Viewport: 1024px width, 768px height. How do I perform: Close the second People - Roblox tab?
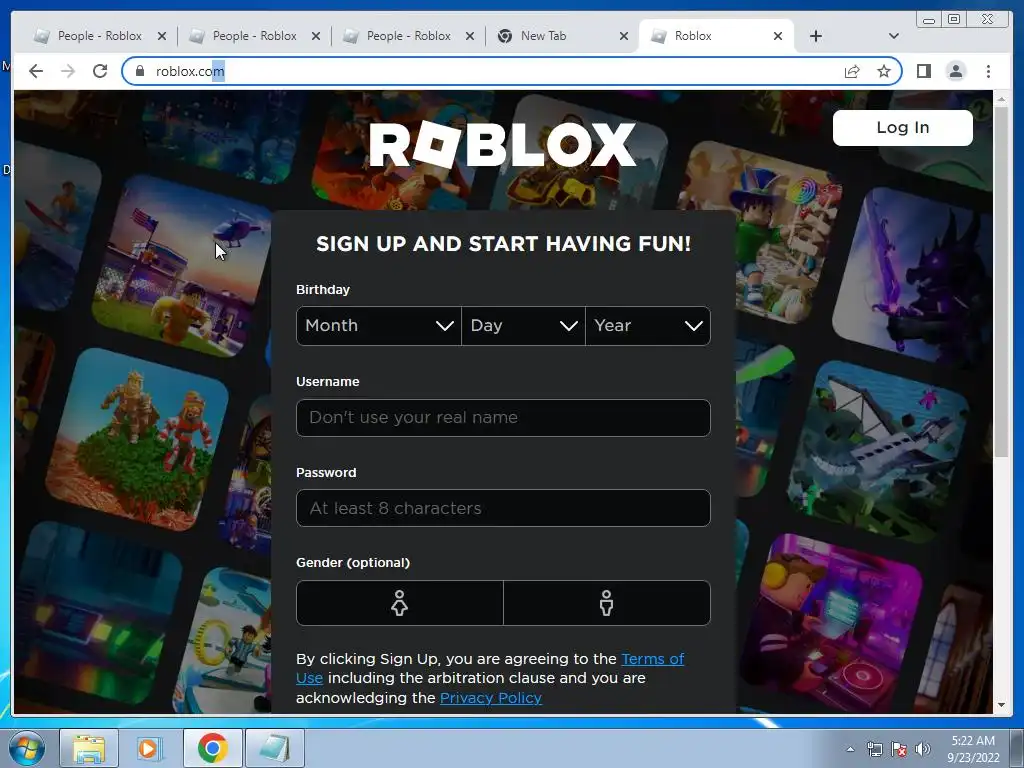316,36
